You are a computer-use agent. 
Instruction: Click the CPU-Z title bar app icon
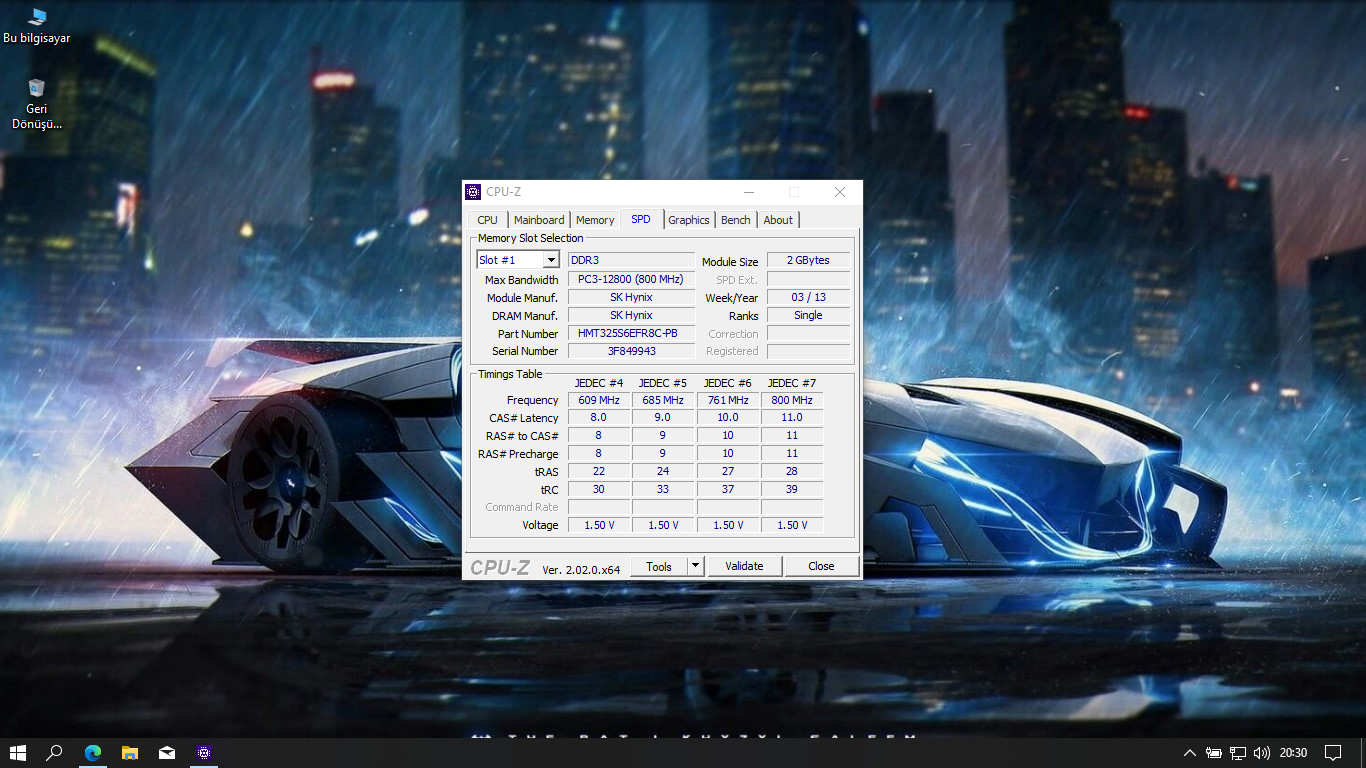coord(474,192)
